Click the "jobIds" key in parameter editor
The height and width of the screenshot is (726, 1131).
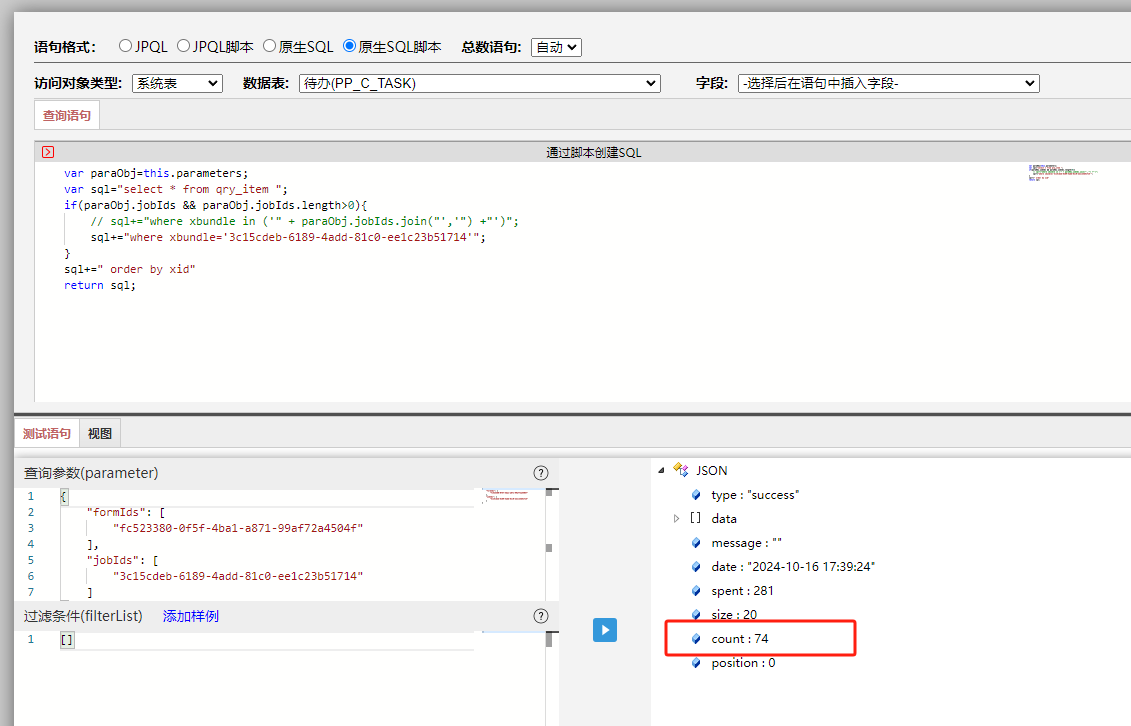[x=113, y=560]
